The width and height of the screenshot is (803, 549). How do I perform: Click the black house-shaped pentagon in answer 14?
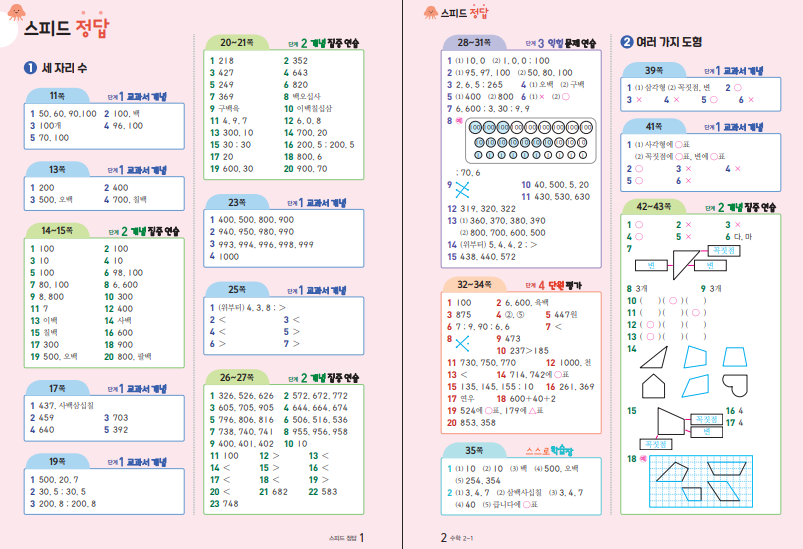(x=653, y=386)
